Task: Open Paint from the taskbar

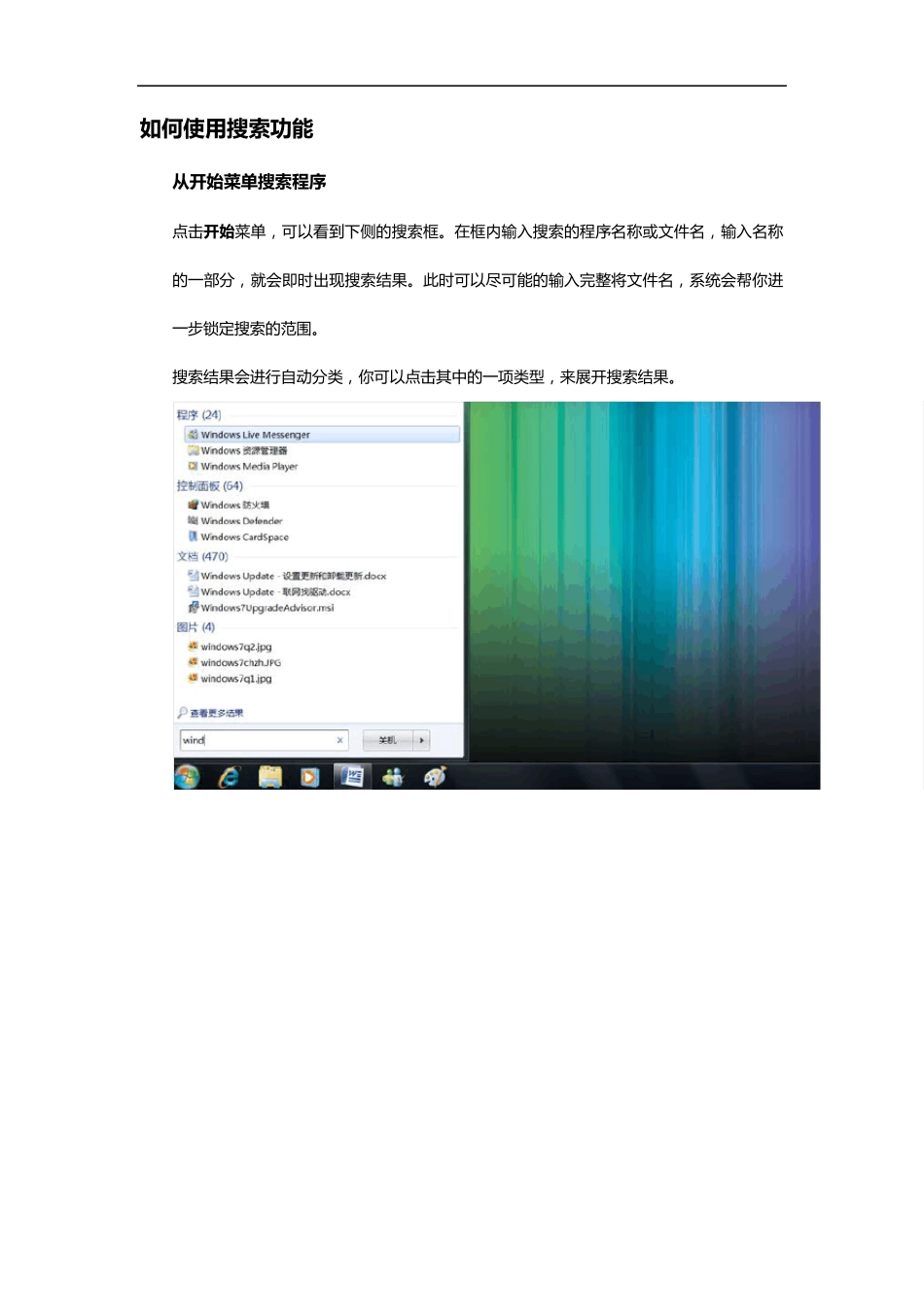Action: tap(435, 776)
